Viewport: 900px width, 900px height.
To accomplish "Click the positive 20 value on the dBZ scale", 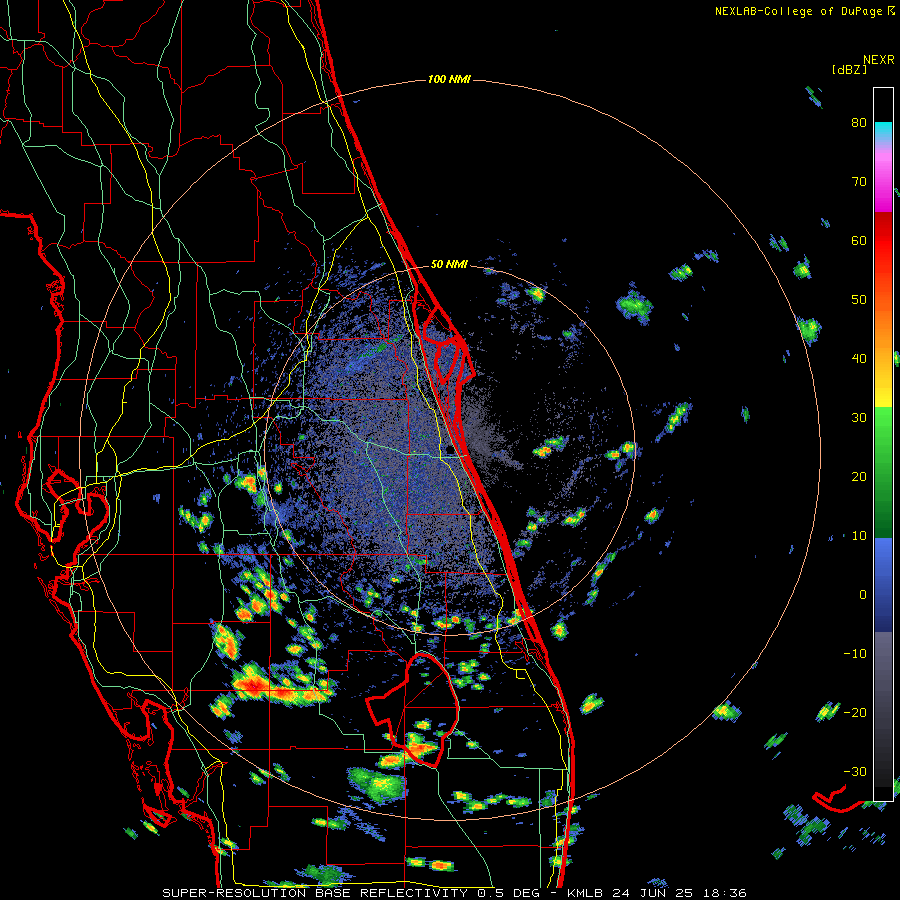I will click(859, 476).
